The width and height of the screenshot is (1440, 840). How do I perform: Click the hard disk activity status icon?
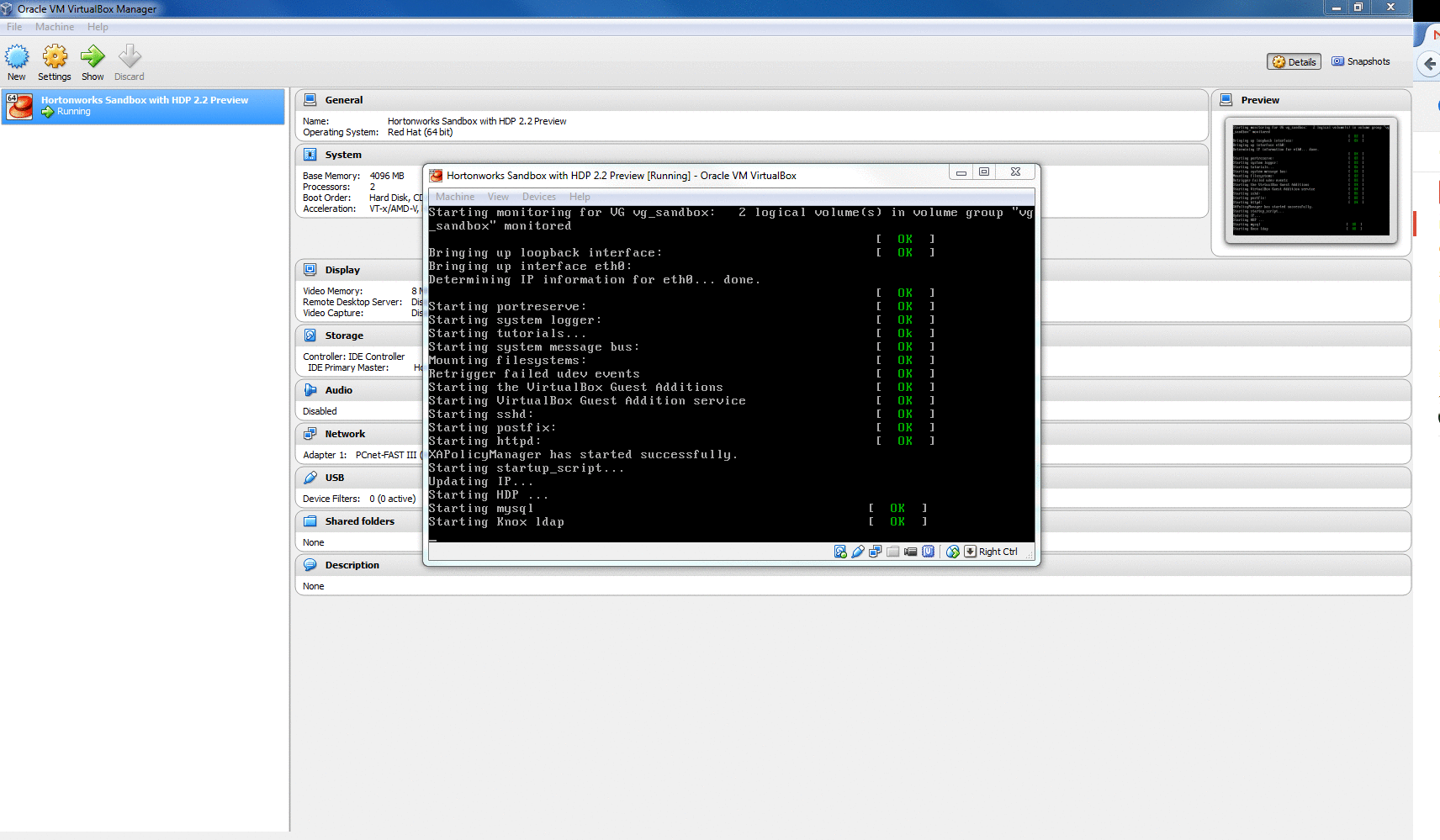tap(840, 552)
